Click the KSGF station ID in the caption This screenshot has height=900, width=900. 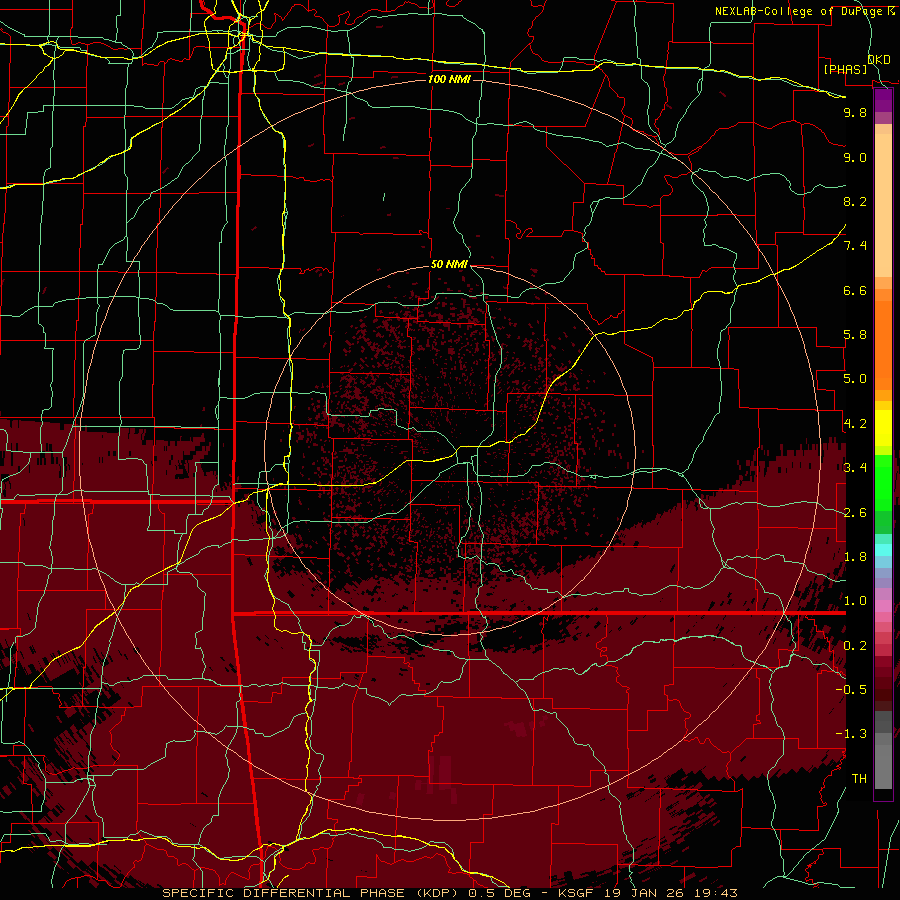pyautogui.click(x=577, y=893)
